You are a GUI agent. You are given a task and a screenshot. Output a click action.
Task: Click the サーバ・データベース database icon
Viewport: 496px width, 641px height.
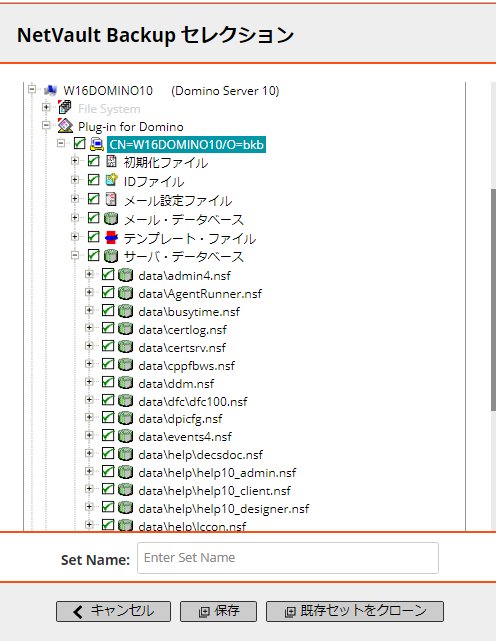pyautogui.click(x=111, y=256)
